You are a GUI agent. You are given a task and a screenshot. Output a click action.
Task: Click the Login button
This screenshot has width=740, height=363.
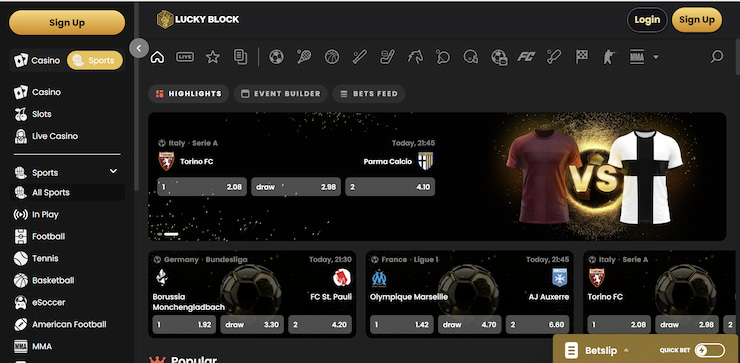tap(647, 20)
